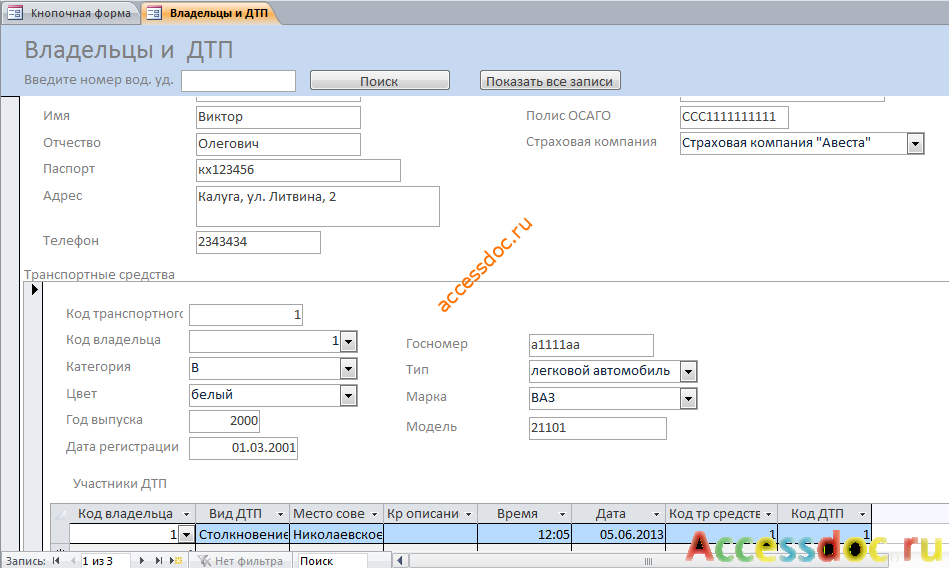Open 'Кр описани' column filter arrow
This screenshot has width=949, height=568.
click(x=468, y=514)
